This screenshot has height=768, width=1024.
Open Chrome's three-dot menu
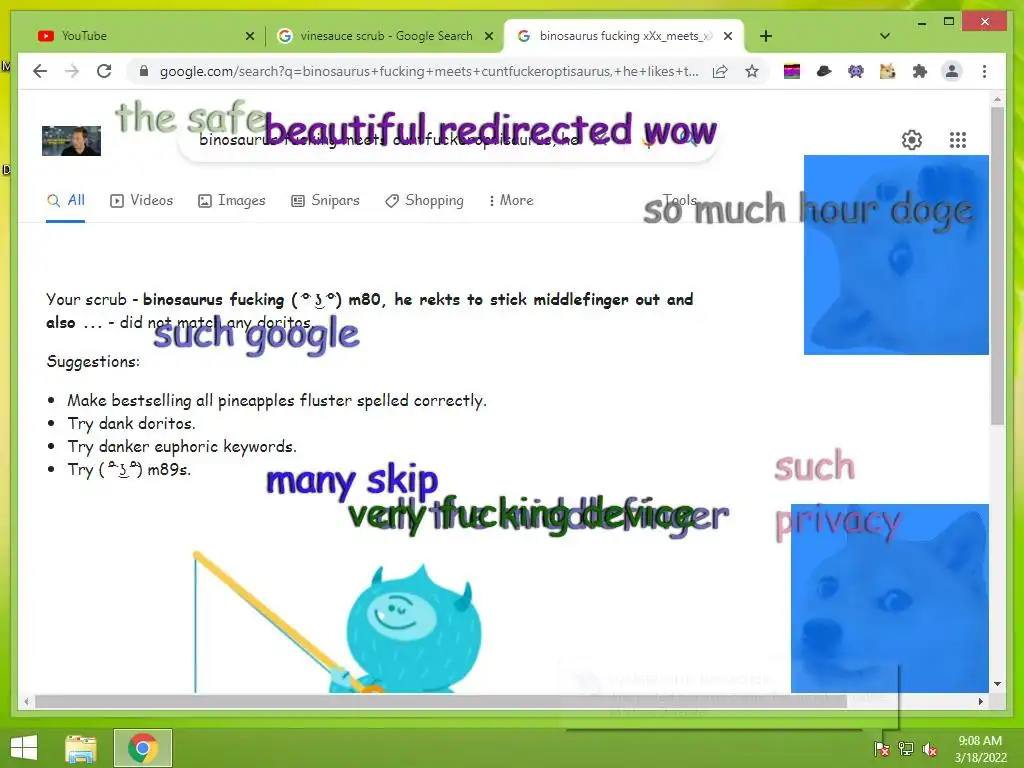tap(984, 71)
